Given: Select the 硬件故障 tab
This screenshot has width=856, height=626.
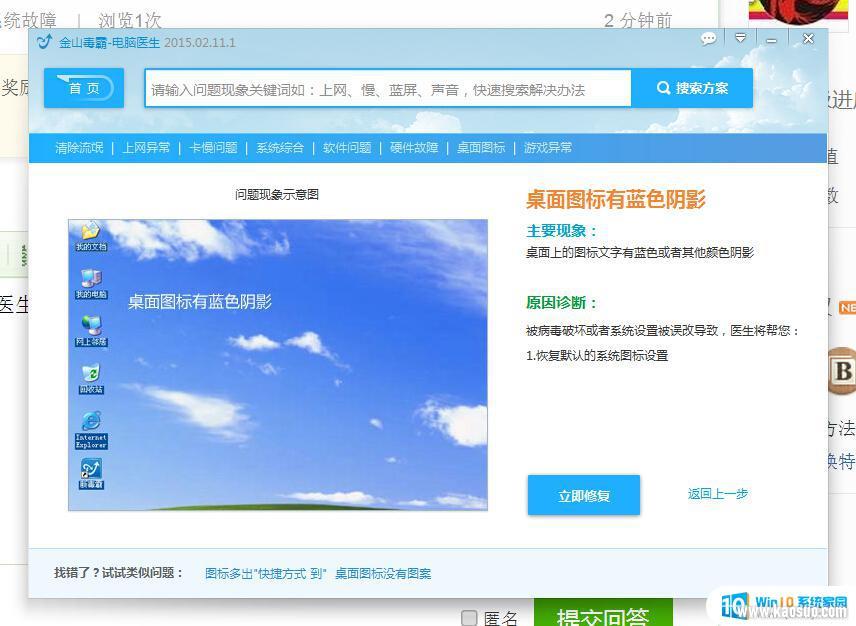Looking at the screenshot, I should [x=414, y=147].
